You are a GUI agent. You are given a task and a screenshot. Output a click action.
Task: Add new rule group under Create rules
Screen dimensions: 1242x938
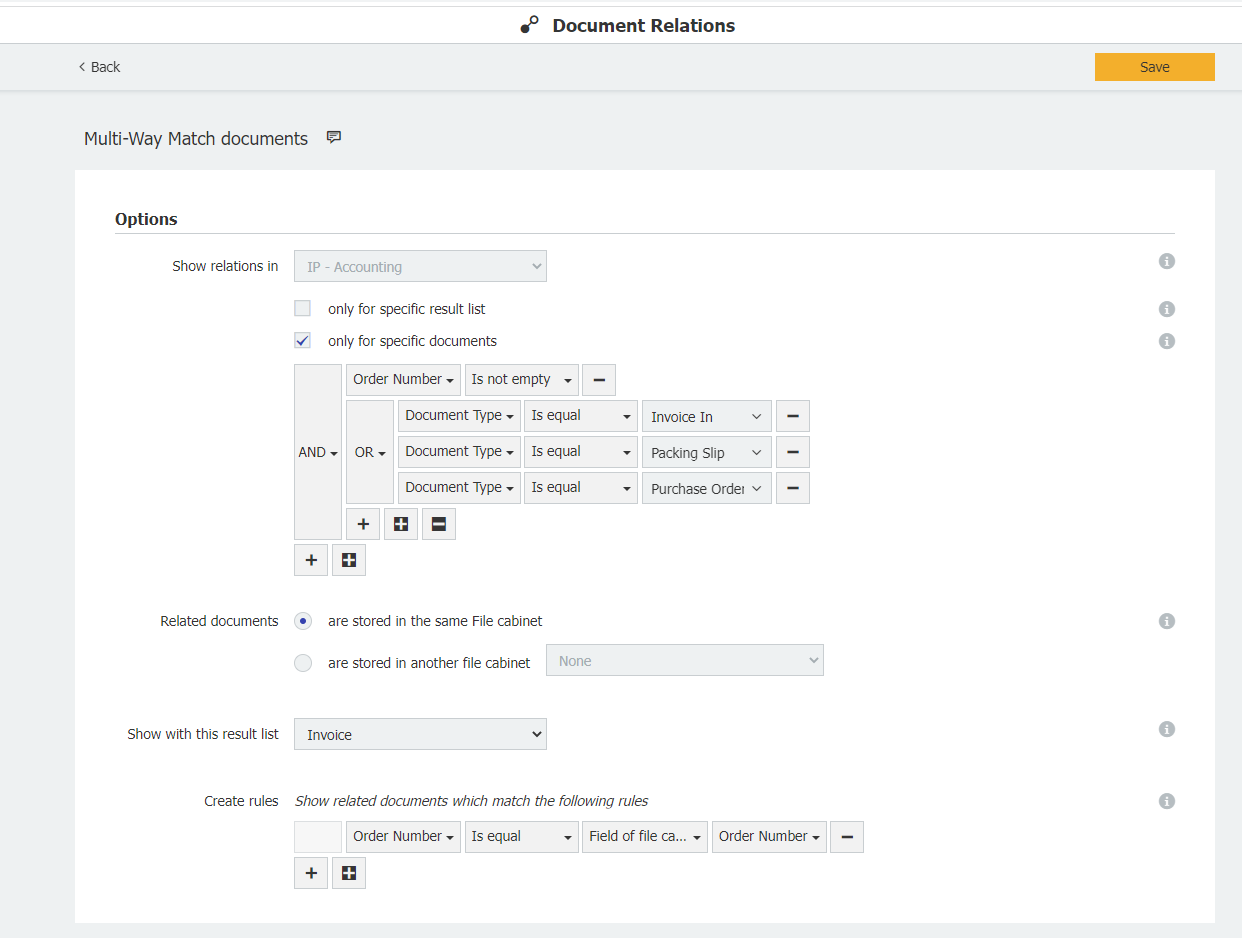click(x=348, y=873)
